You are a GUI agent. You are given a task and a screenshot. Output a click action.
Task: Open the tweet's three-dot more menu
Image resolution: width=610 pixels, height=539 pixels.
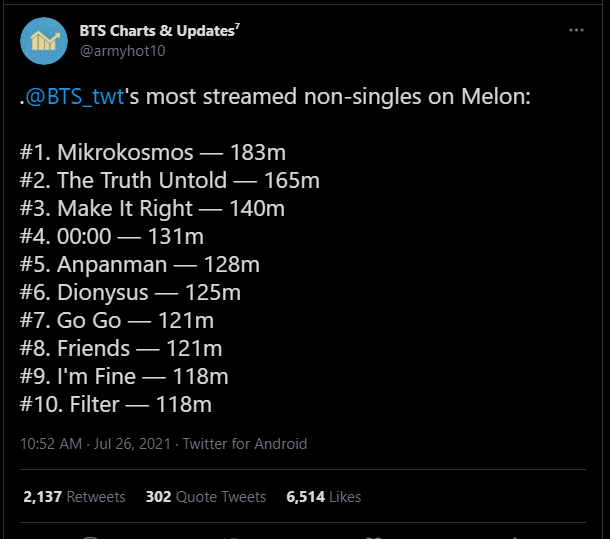tap(576, 31)
